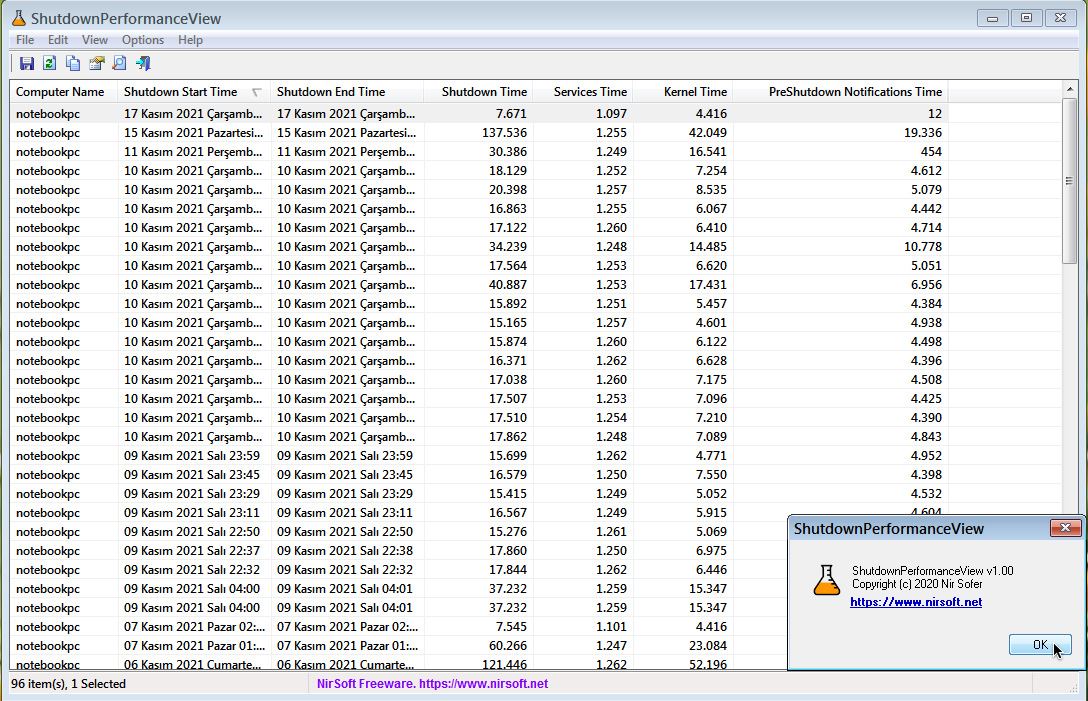Viewport: 1088px width, 701px height.
Task: Click the status text 96 item(s), 1 Selected
Action: click(69, 684)
